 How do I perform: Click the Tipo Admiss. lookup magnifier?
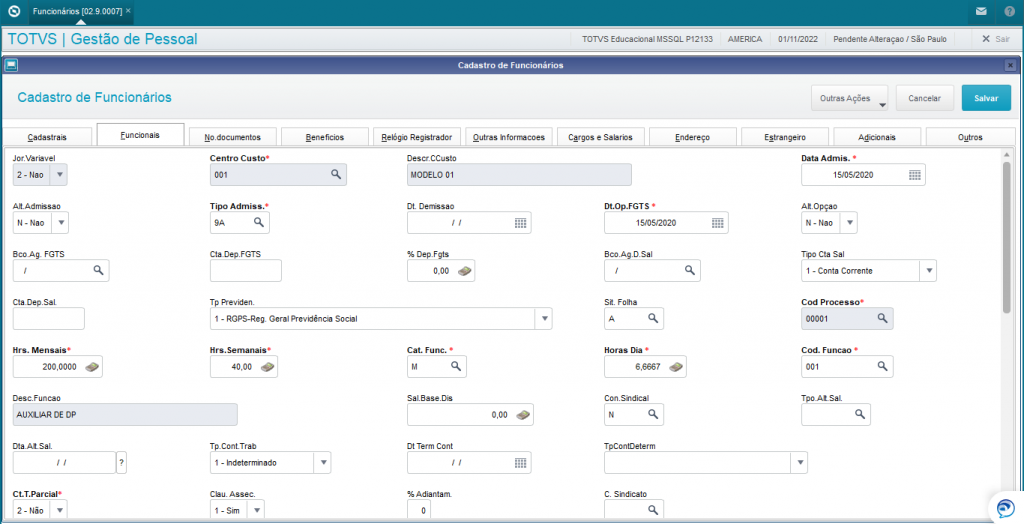(x=259, y=223)
